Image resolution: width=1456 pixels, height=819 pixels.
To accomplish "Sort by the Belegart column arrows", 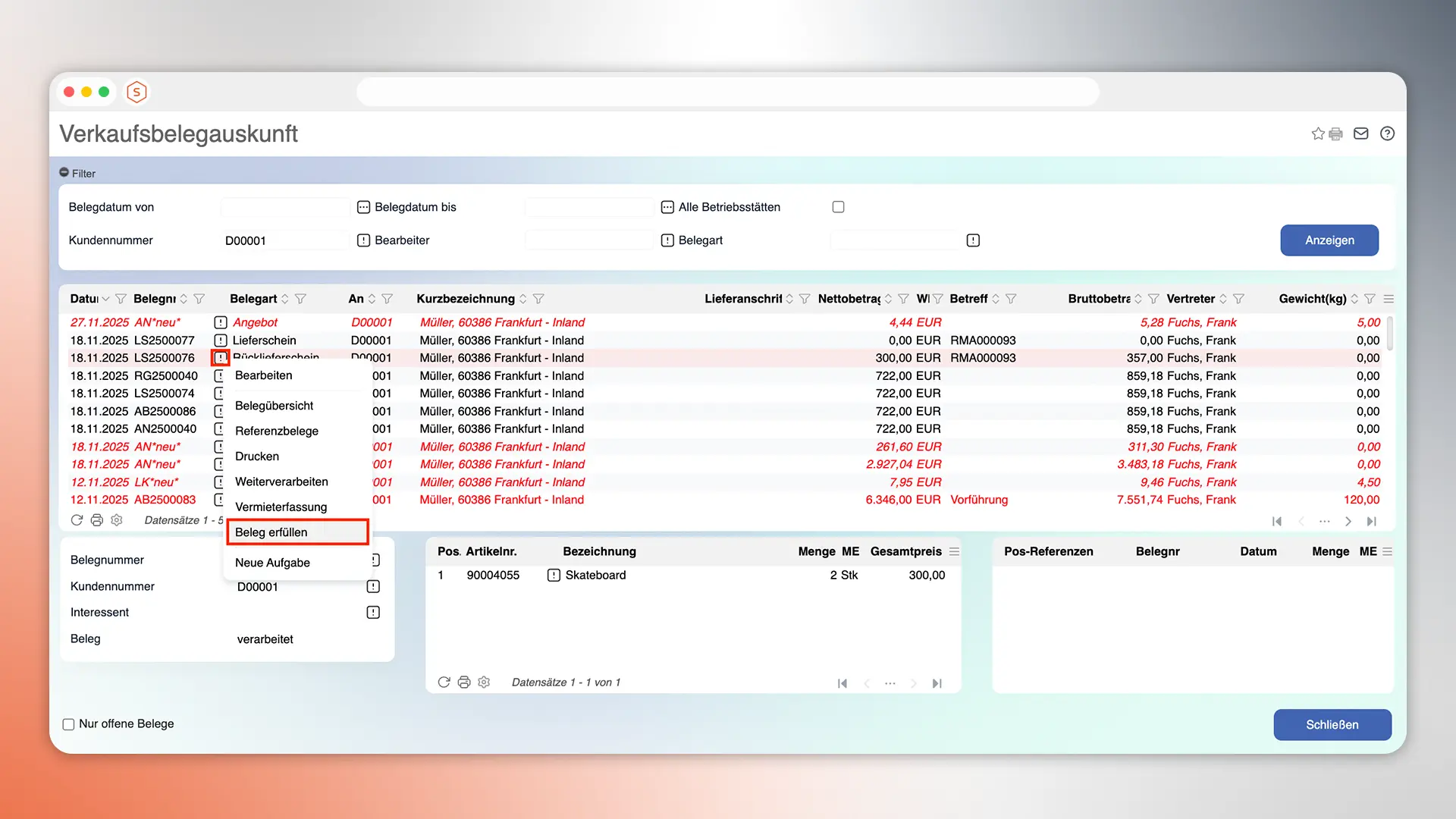I will [285, 299].
